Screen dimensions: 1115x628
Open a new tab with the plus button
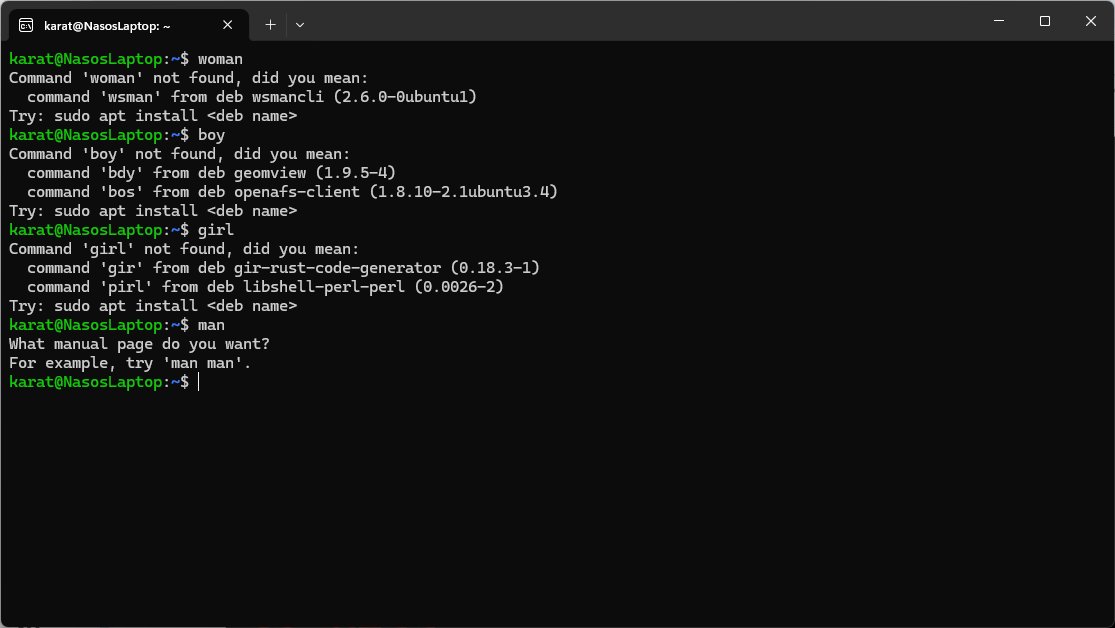click(x=270, y=25)
